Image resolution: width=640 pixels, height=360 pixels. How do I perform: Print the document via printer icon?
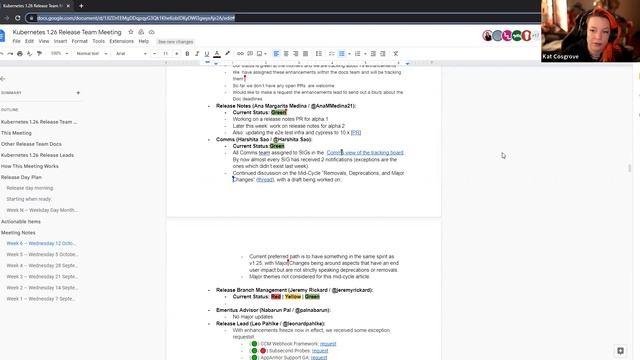[20, 53]
